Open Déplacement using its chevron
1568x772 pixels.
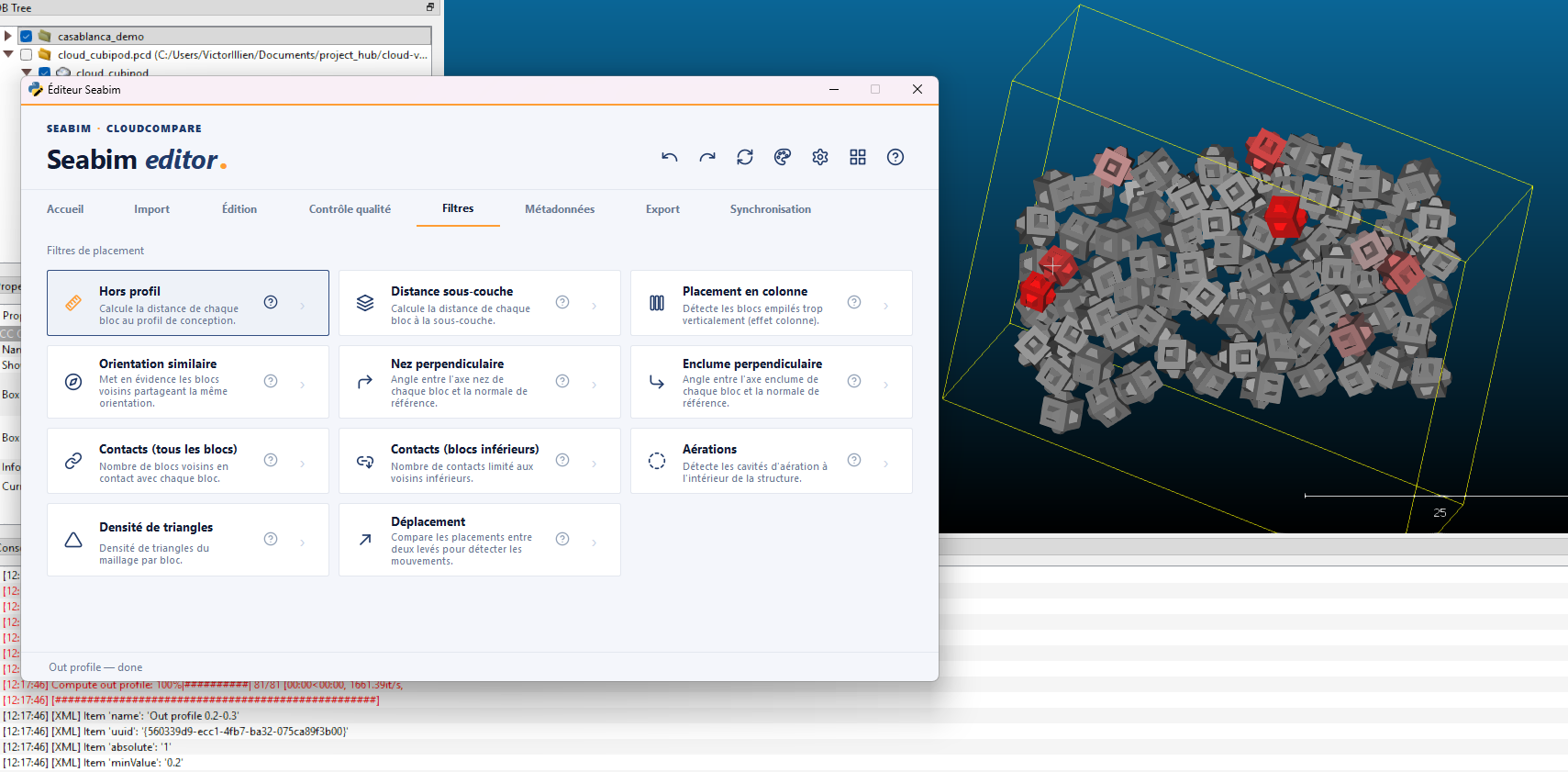pyautogui.click(x=595, y=543)
